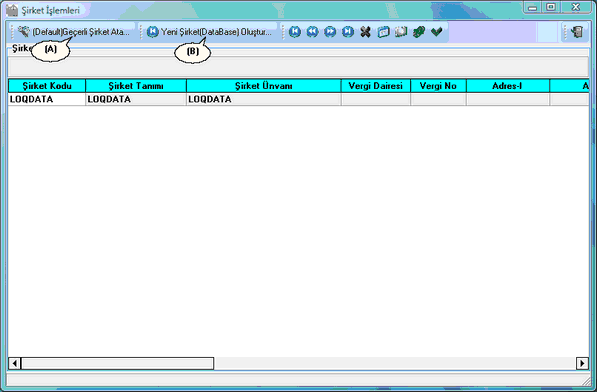Click empty Adres-I cell in LOQDATA row
The height and width of the screenshot is (392, 597).
[508, 99]
